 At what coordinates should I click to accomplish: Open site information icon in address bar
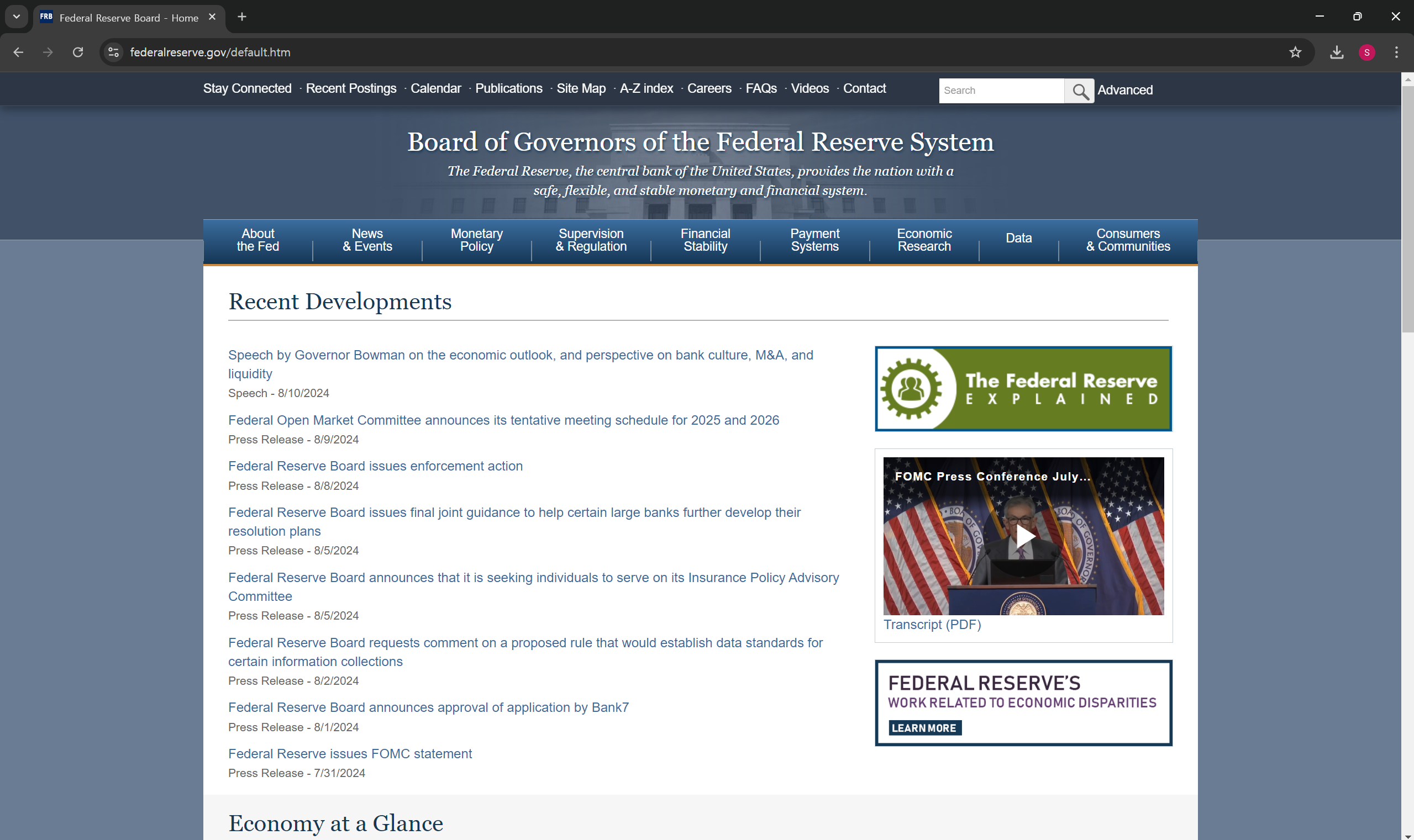coord(114,52)
